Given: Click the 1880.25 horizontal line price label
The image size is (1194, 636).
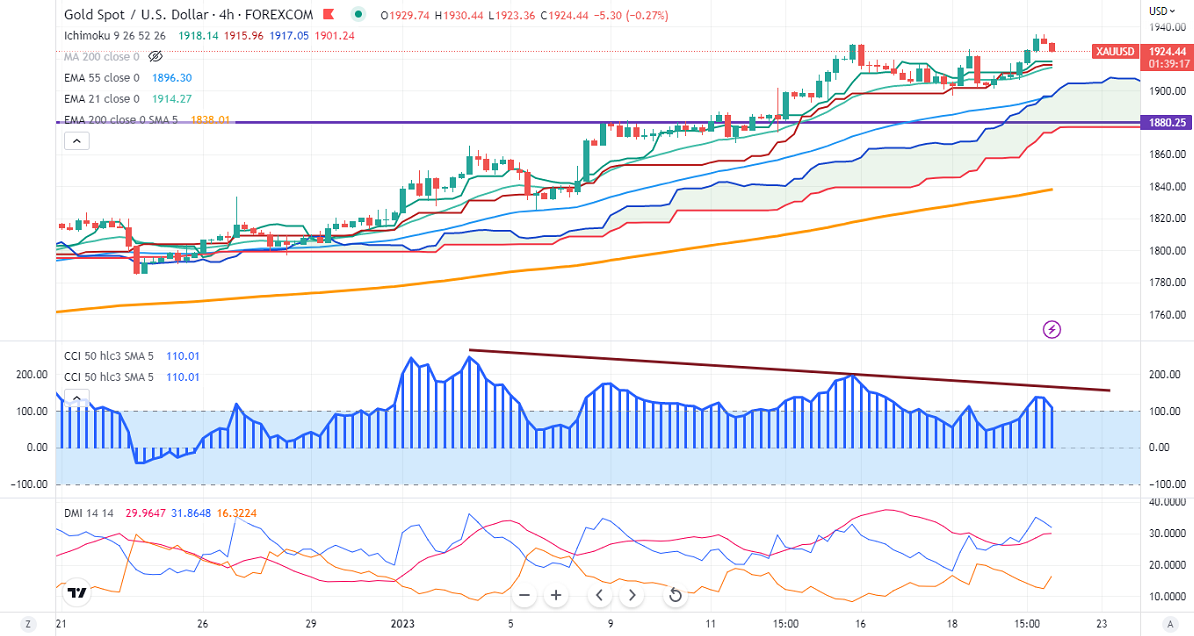Looking at the screenshot, I should [1167, 123].
